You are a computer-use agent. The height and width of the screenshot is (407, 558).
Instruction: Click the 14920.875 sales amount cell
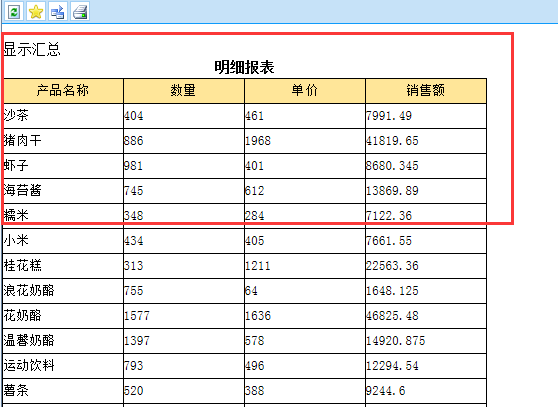point(426,341)
